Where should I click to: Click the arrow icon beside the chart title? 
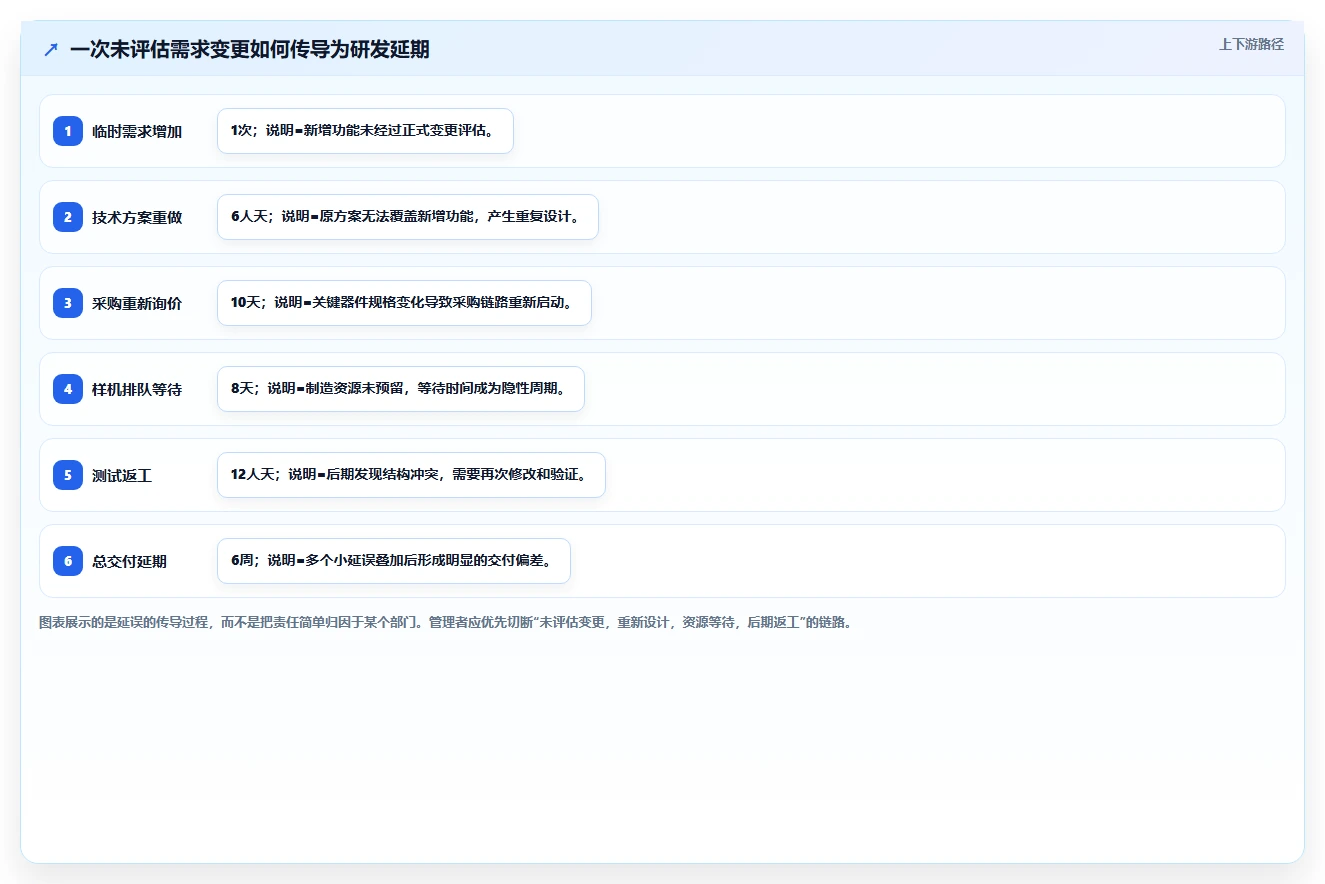[51, 50]
